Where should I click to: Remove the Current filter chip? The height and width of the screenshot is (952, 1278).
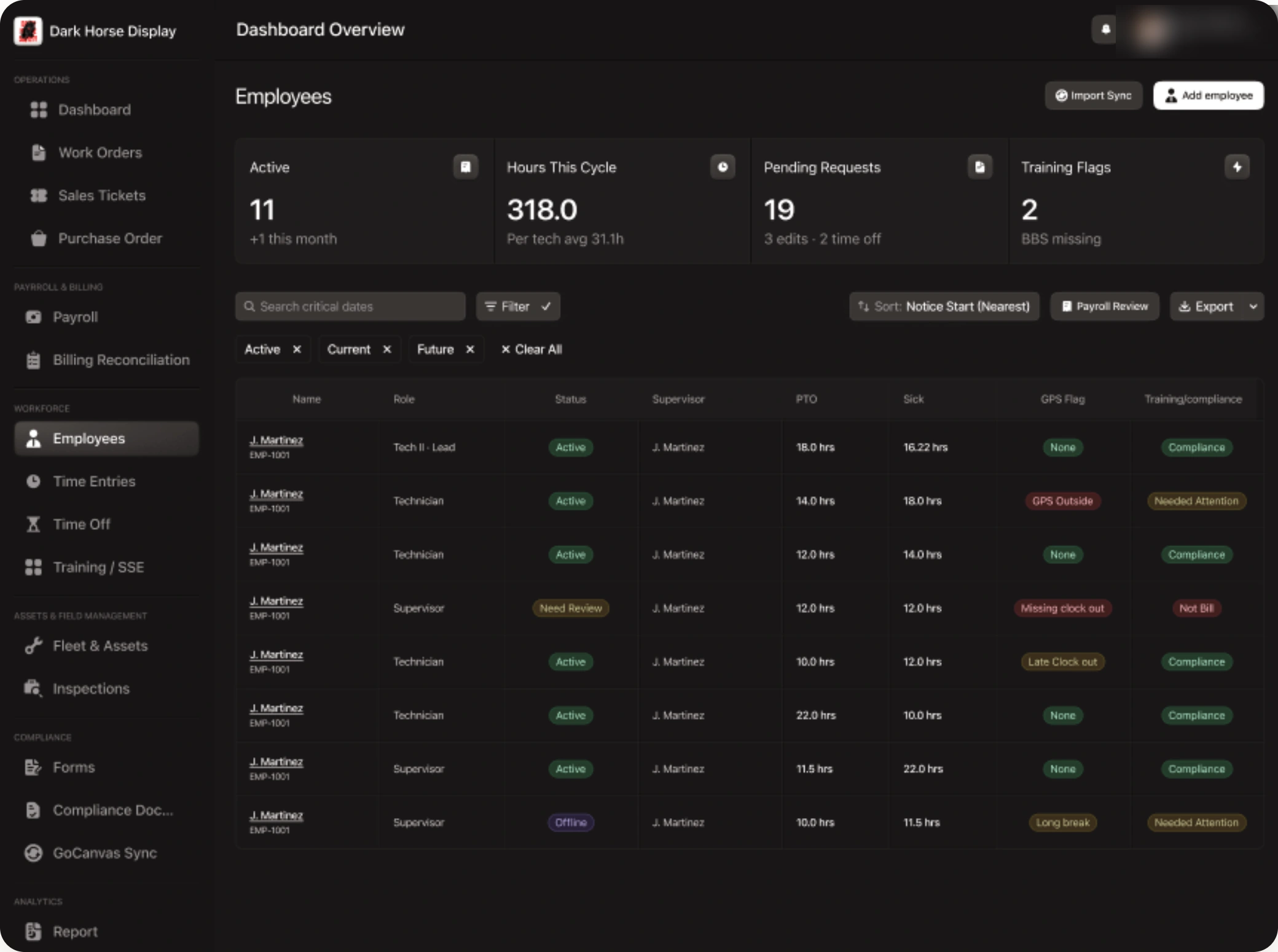coord(387,349)
